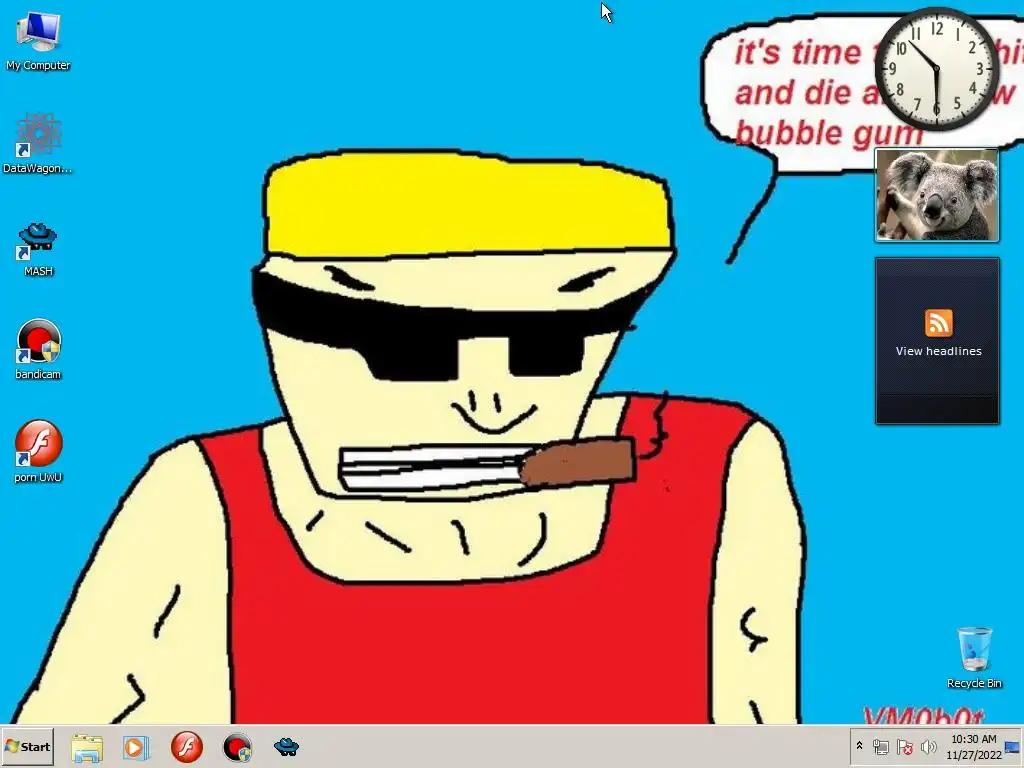Select the Flash shortcut labeled UwU
The height and width of the screenshot is (768, 1024).
(x=38, y=451)
